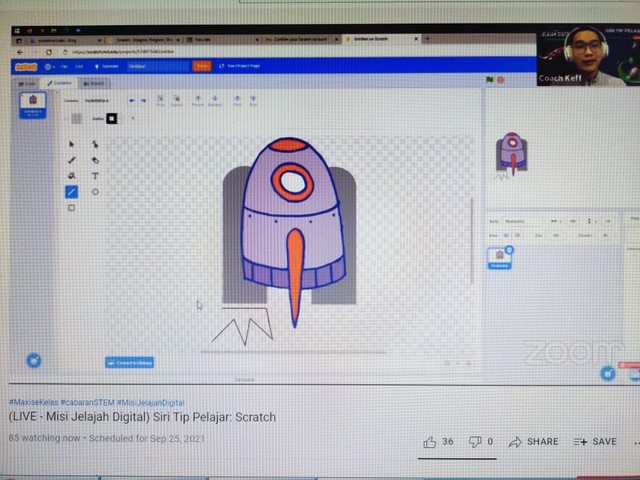Click SHARE below the video
The image size is (640, 480).
(533, 441)
